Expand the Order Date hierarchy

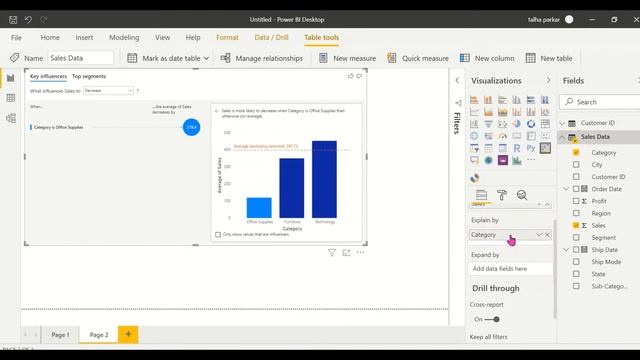point(566,189)
